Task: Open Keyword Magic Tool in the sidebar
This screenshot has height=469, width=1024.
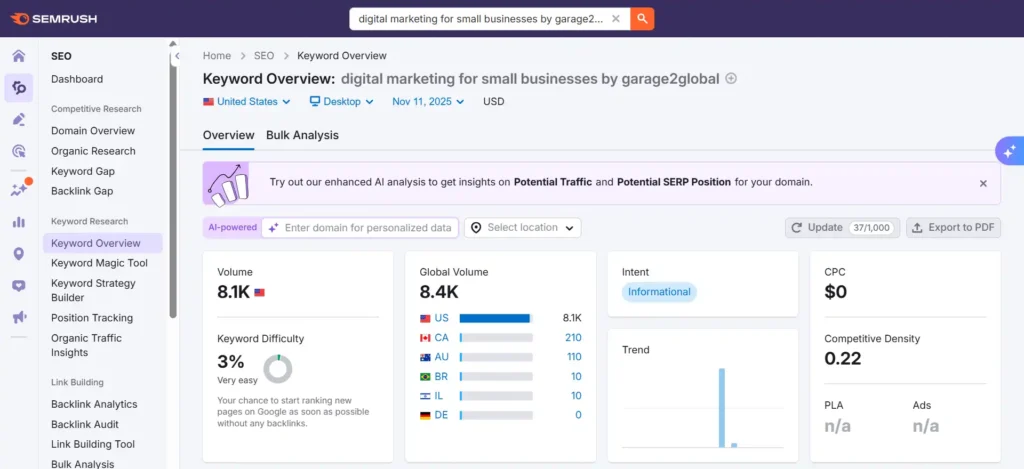Action: [x=99, y=263]
